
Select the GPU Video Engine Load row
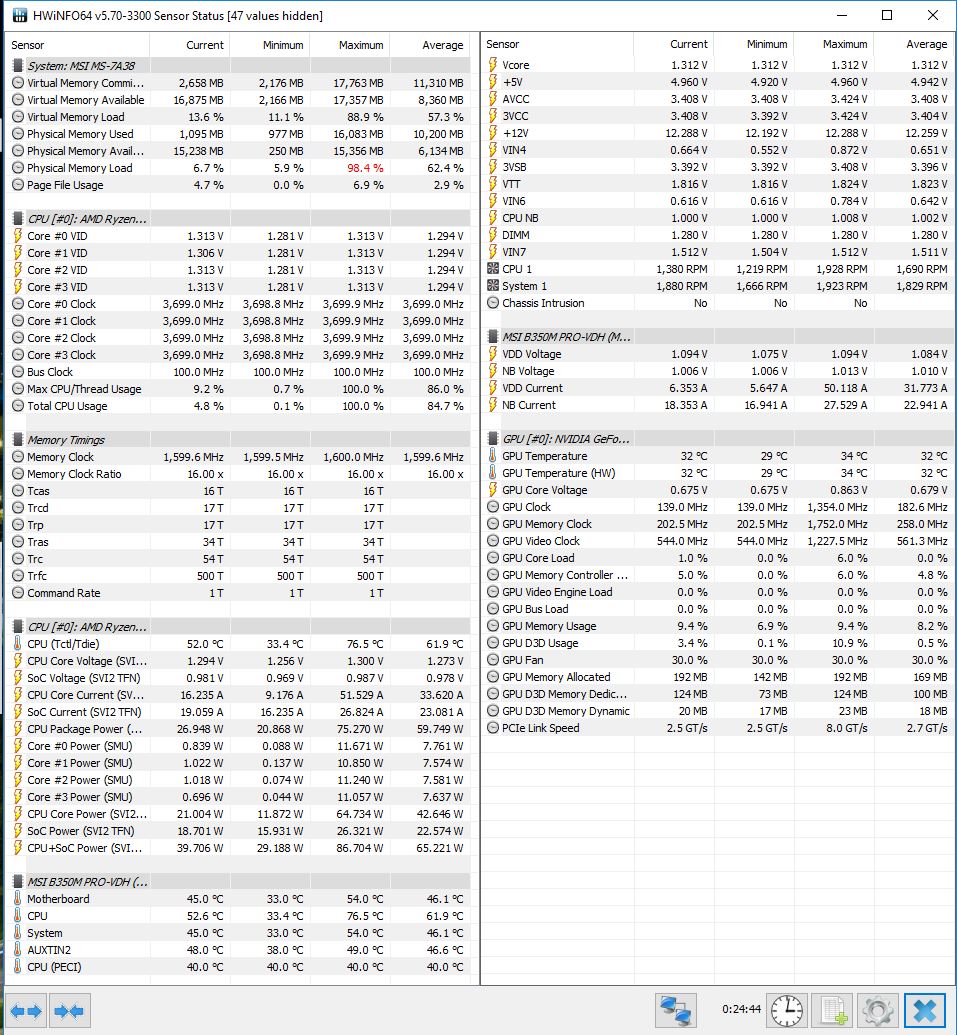coord(718,592)
